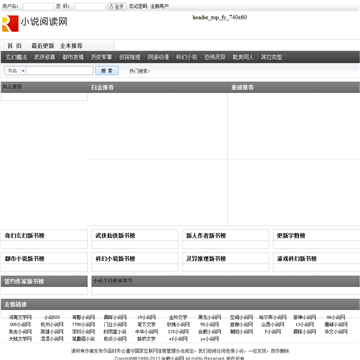Open the 金羚文学 friend link

[x=178, y=317]
